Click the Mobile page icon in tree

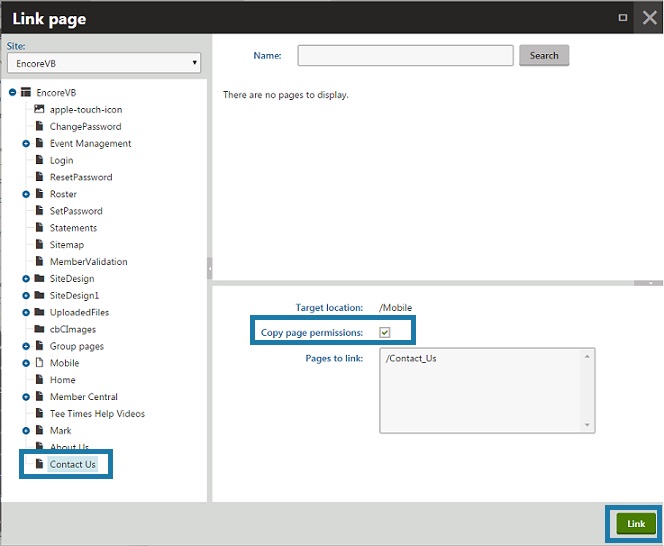click(x=40, y=363)
